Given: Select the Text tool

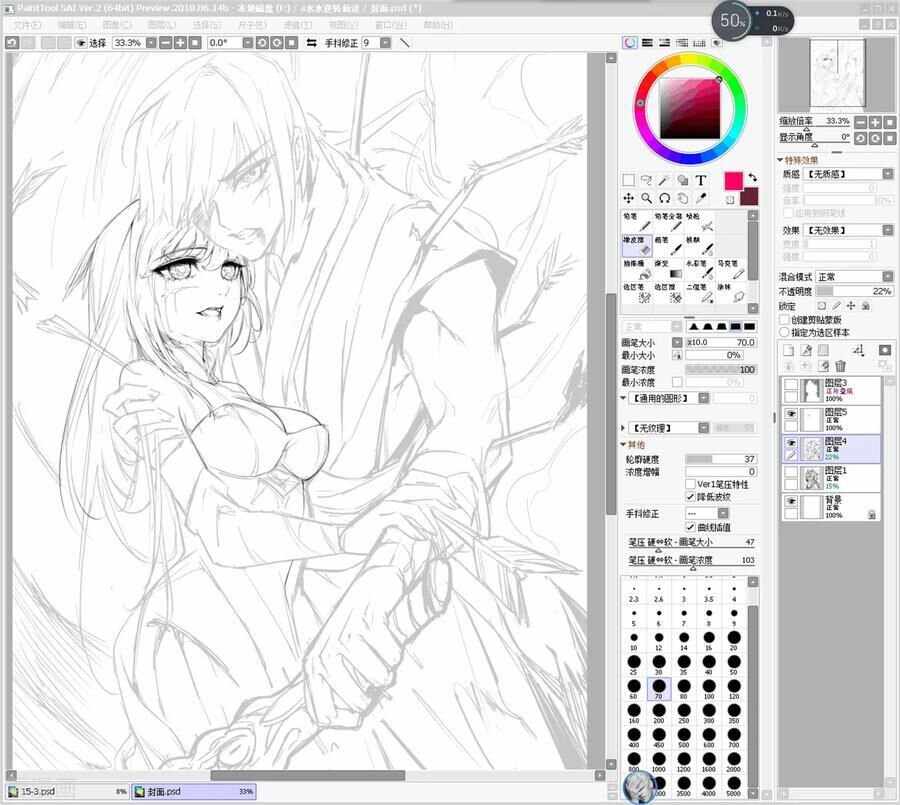Looking at the screenshot, I should (701, 181).
